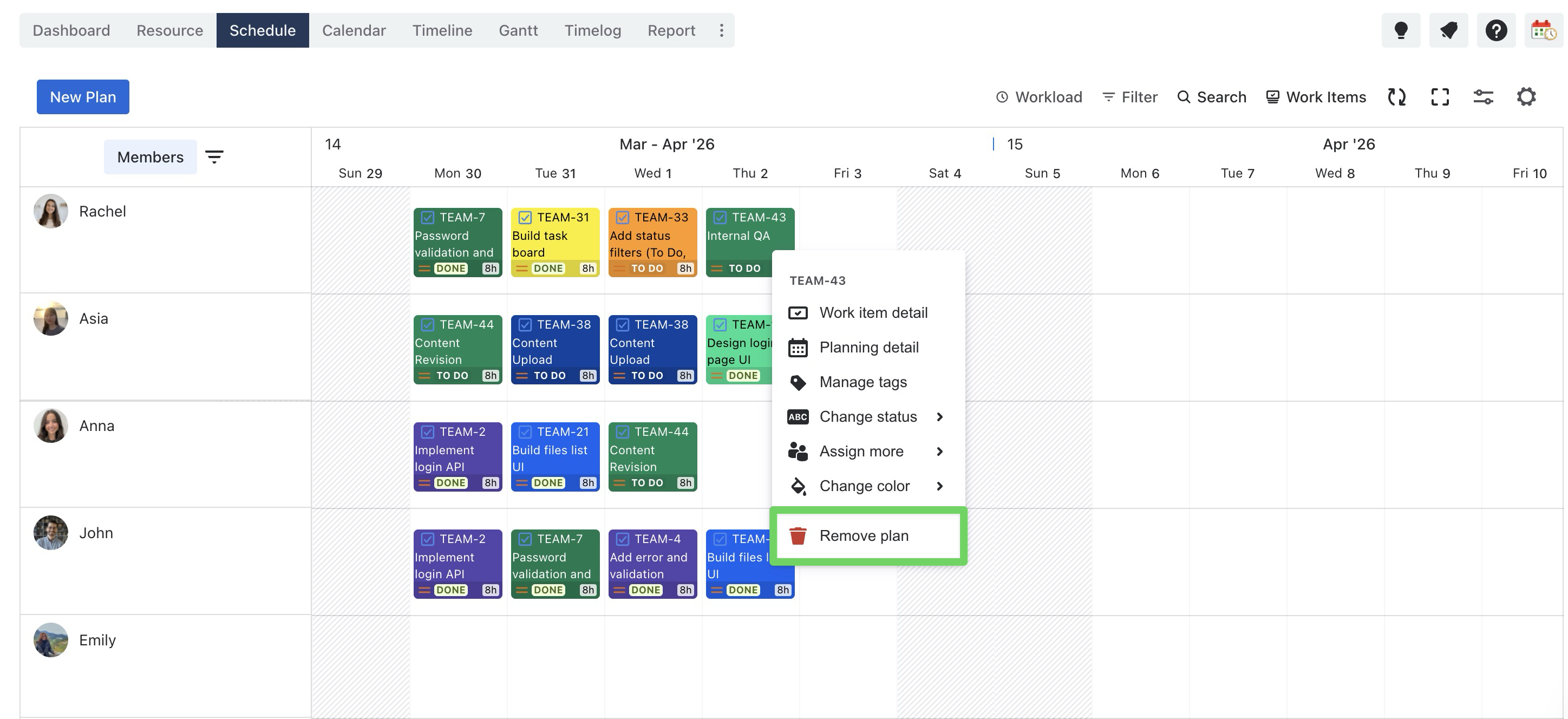Open the sliders display options icon
The width and height of the screenshot is (1568, 719).
pyautogui.click(x=1483, y=97)
